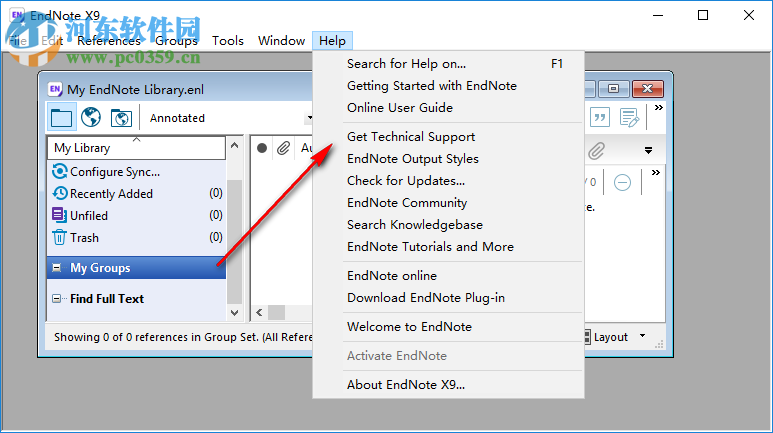Choose About EndNote X9...

tap(449, 385)
